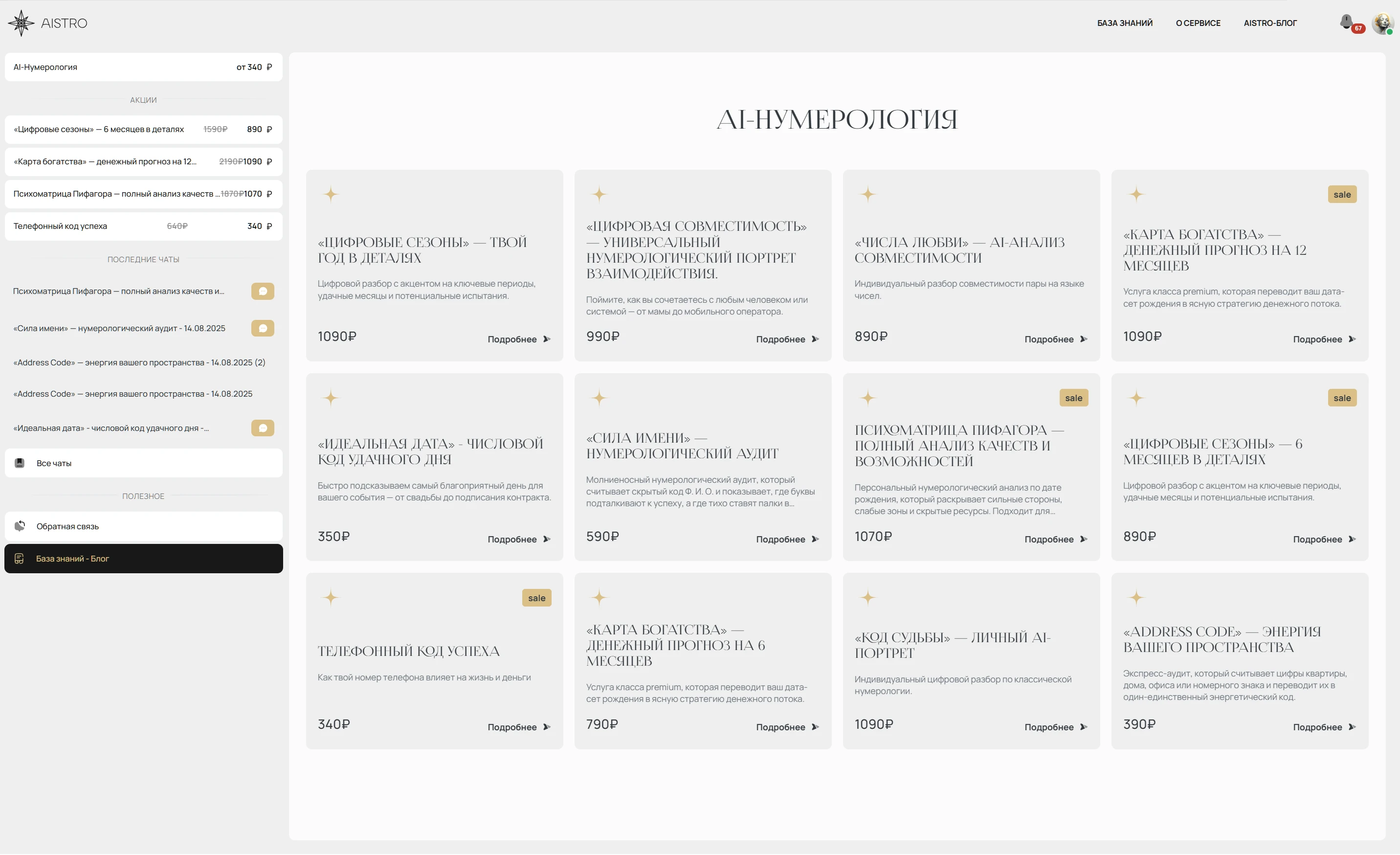Open AISTRO-БЛОГ in top navigation

pyautogui.click(x=1270, y=23)
